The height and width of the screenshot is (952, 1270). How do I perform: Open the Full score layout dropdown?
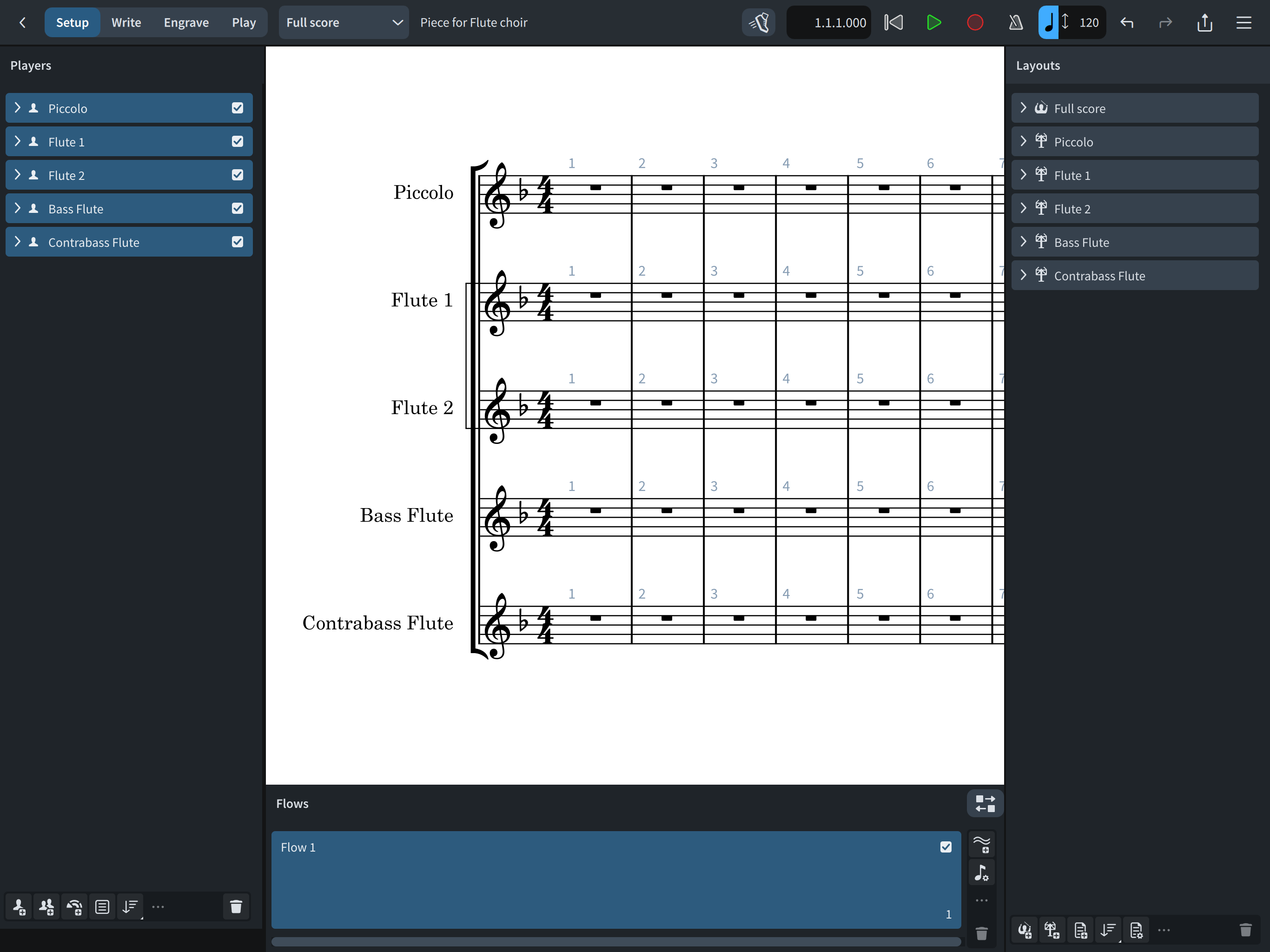click(344, 22)
